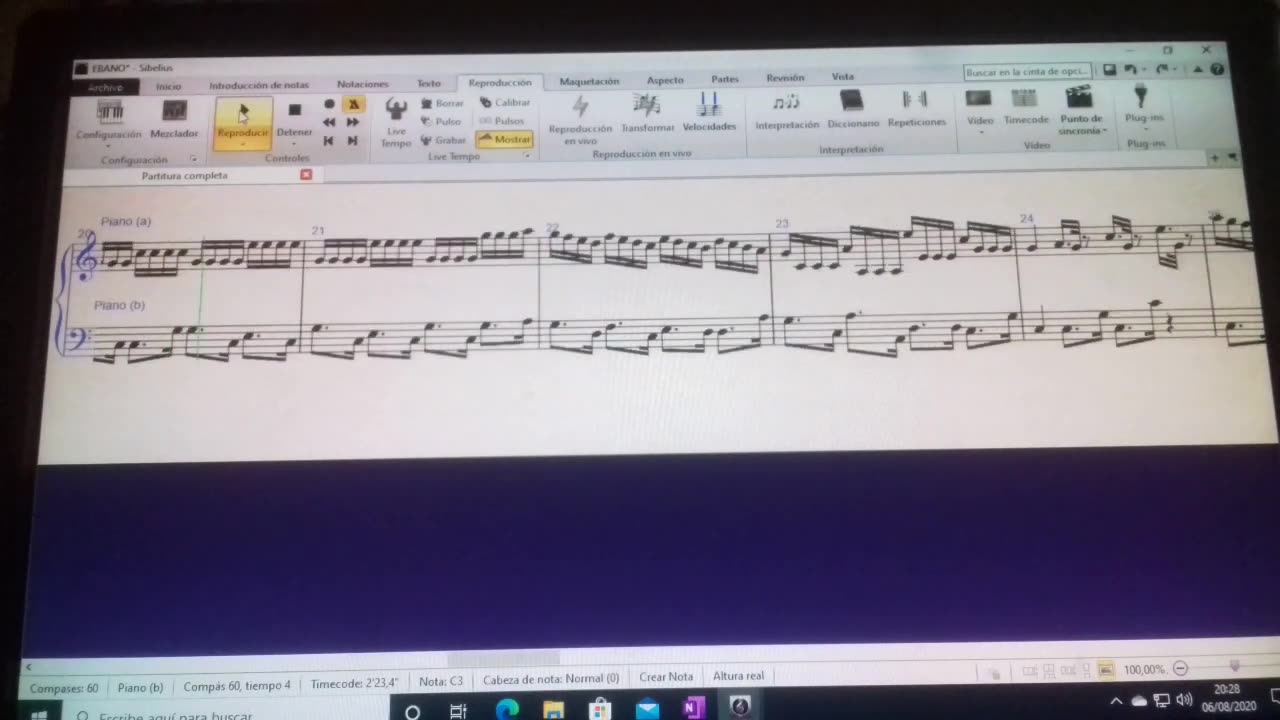Screen dimensions: 1280x720
Task: Click the Altura real status button
Action: pos(738,676)
